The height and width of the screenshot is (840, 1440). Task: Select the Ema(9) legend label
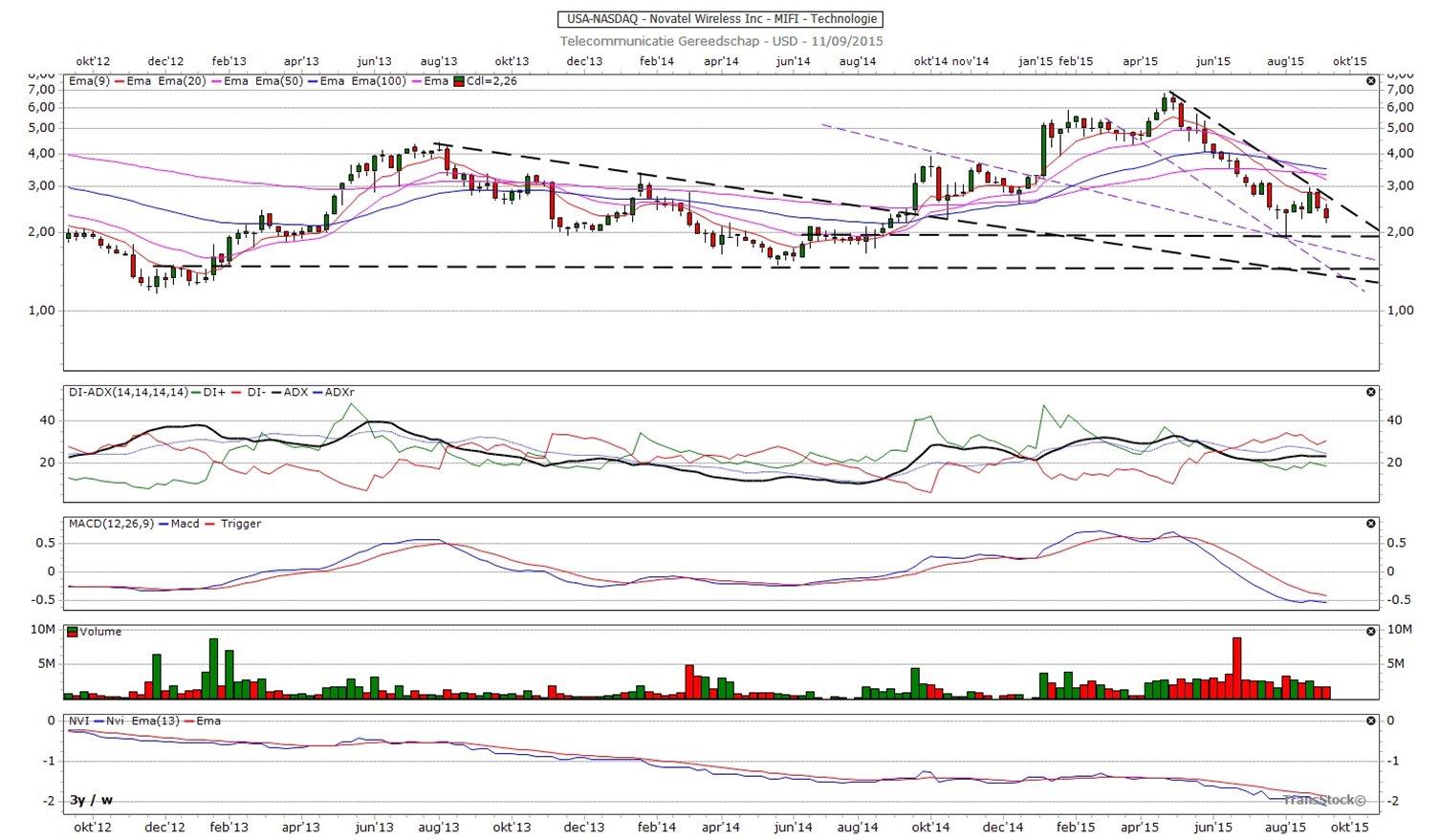click(88, 81)
